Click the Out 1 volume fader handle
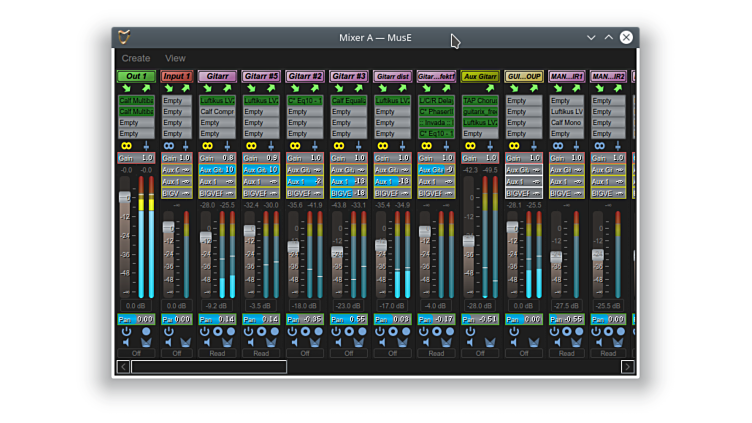Screen dimensions: 752x423 point(125,197)
